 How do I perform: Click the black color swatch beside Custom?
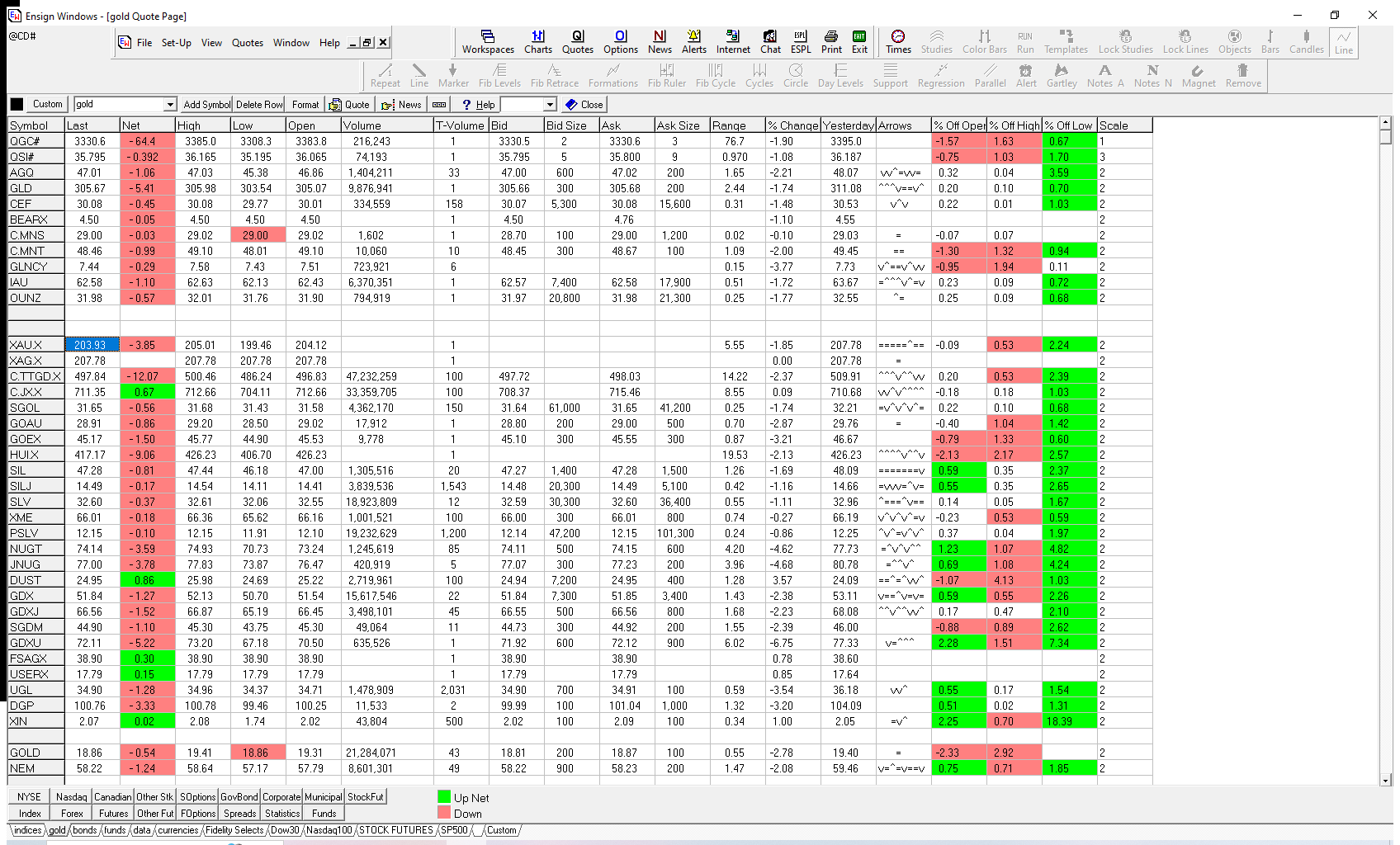(x=17, y=104)
